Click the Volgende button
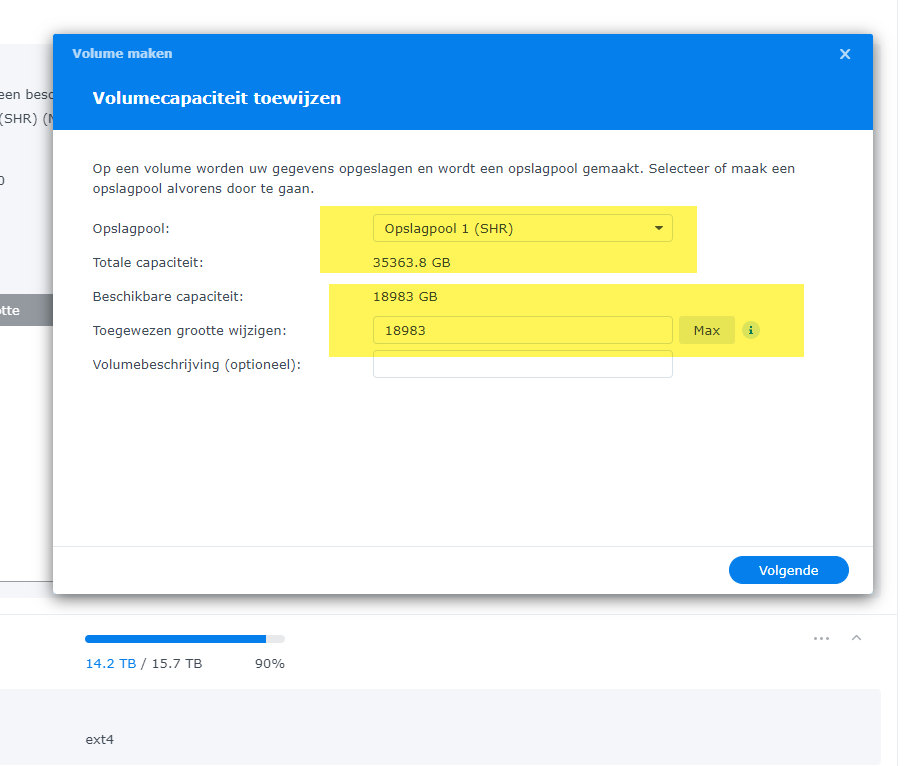 click(788, 570)
